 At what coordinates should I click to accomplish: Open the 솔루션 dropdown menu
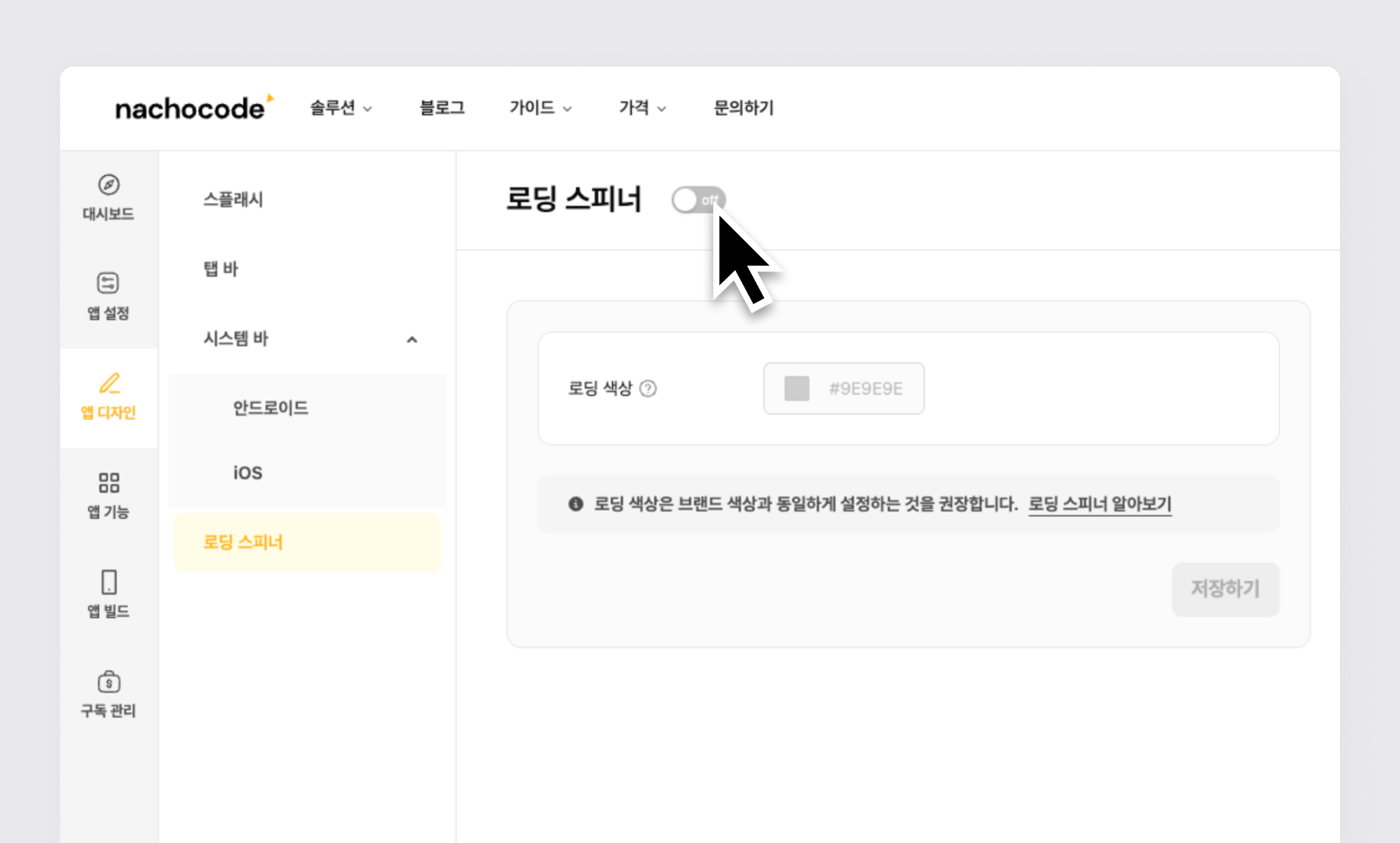tap(341, 108)
